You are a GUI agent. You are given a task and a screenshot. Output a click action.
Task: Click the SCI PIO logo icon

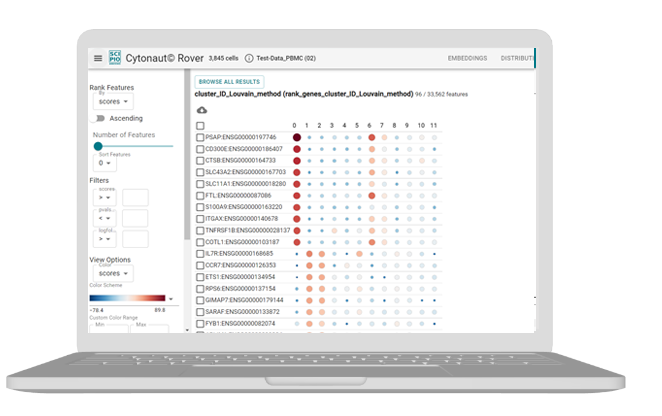pyautogui.click(x=114, y=57)
